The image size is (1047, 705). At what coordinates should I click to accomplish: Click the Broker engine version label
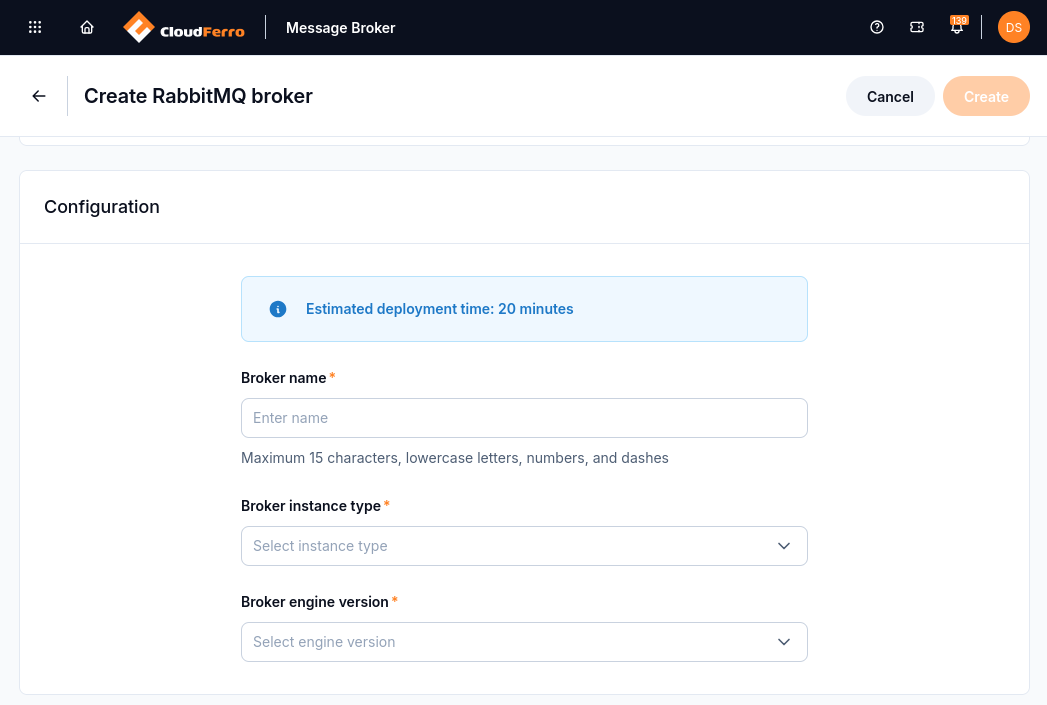click(315, 602)
